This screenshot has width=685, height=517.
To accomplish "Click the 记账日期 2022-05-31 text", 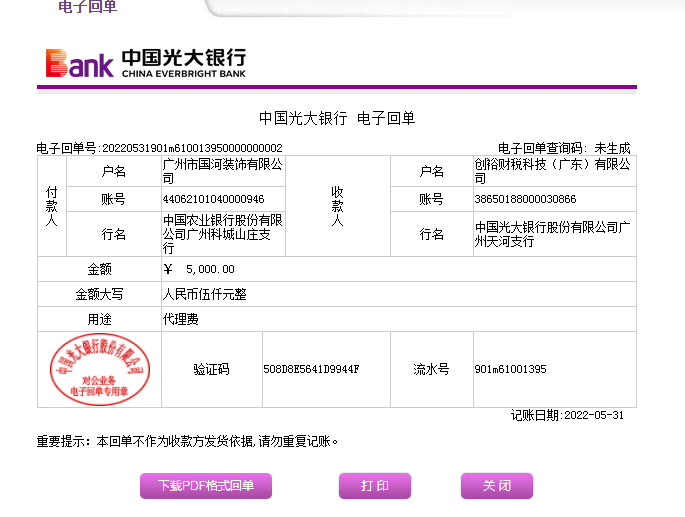I will 567,415.
